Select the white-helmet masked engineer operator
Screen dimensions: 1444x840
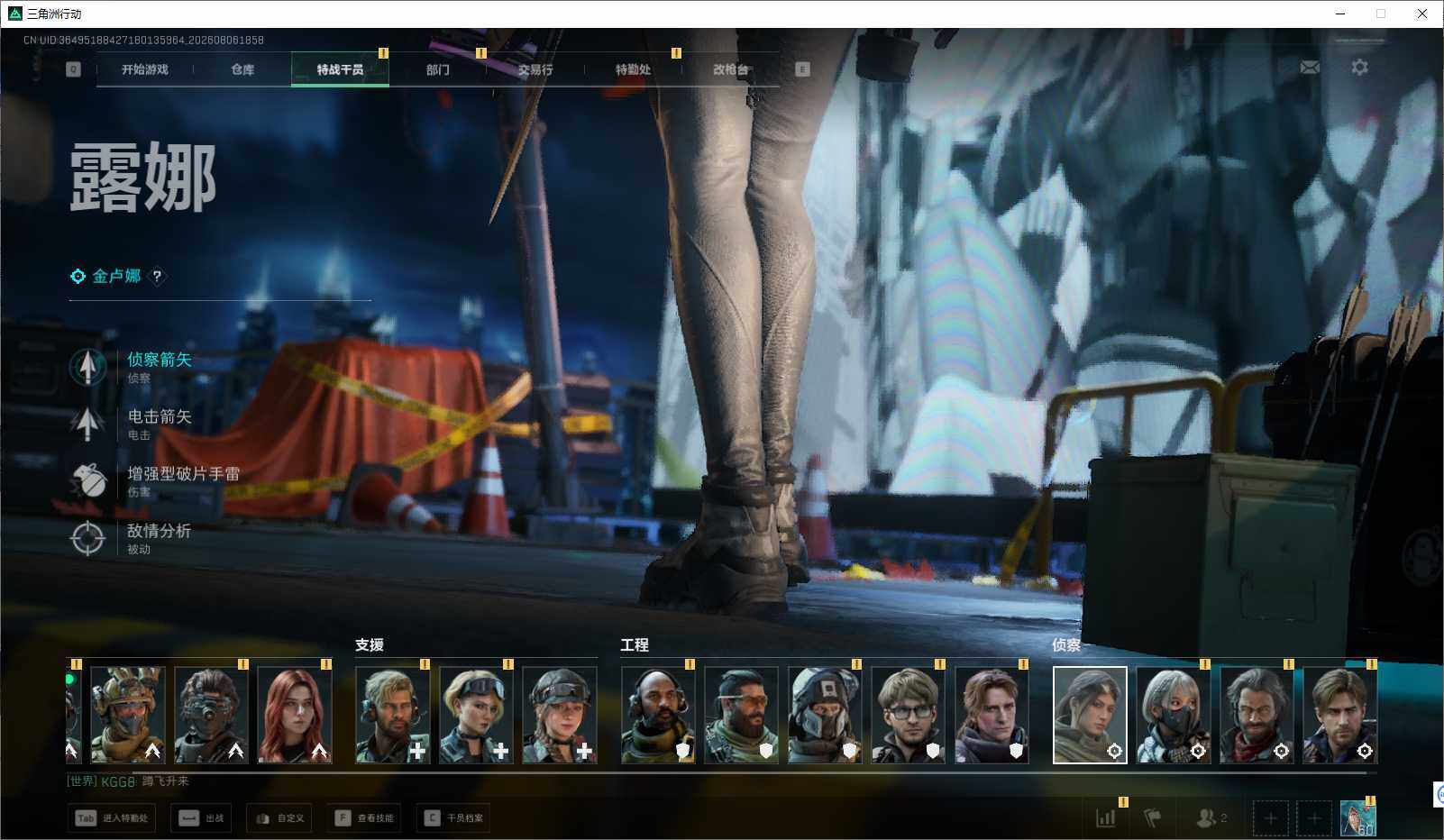(x=825, y=715)
